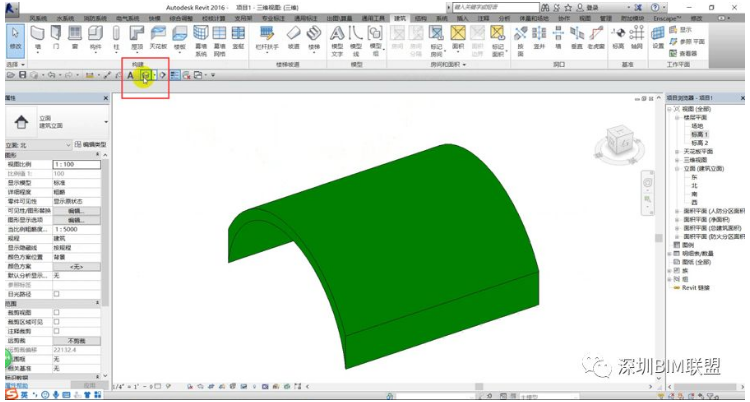Select the 标高 (Level) tool in ribbon
This screenshot has height=402, width=750.
click(616, 36)
